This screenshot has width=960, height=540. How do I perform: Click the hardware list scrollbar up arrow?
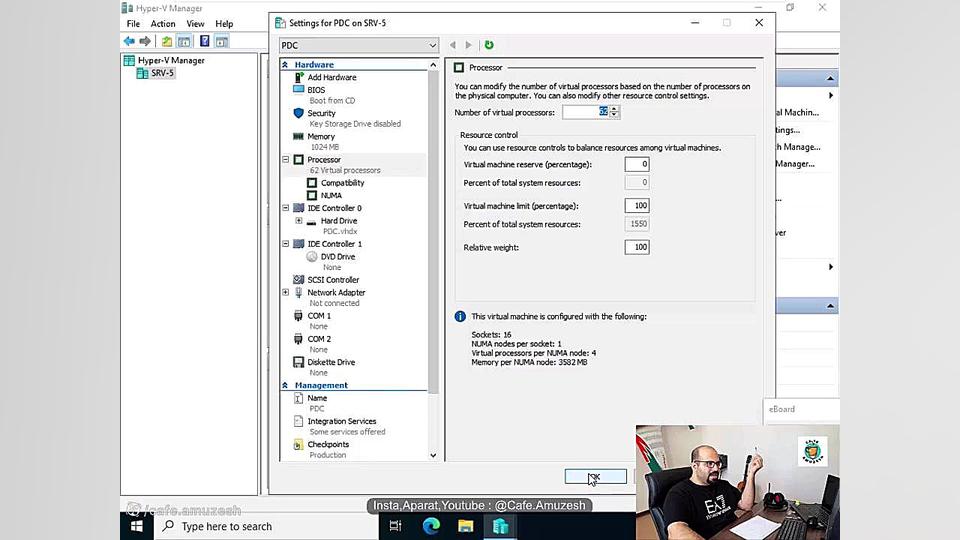tap(433, 65)
